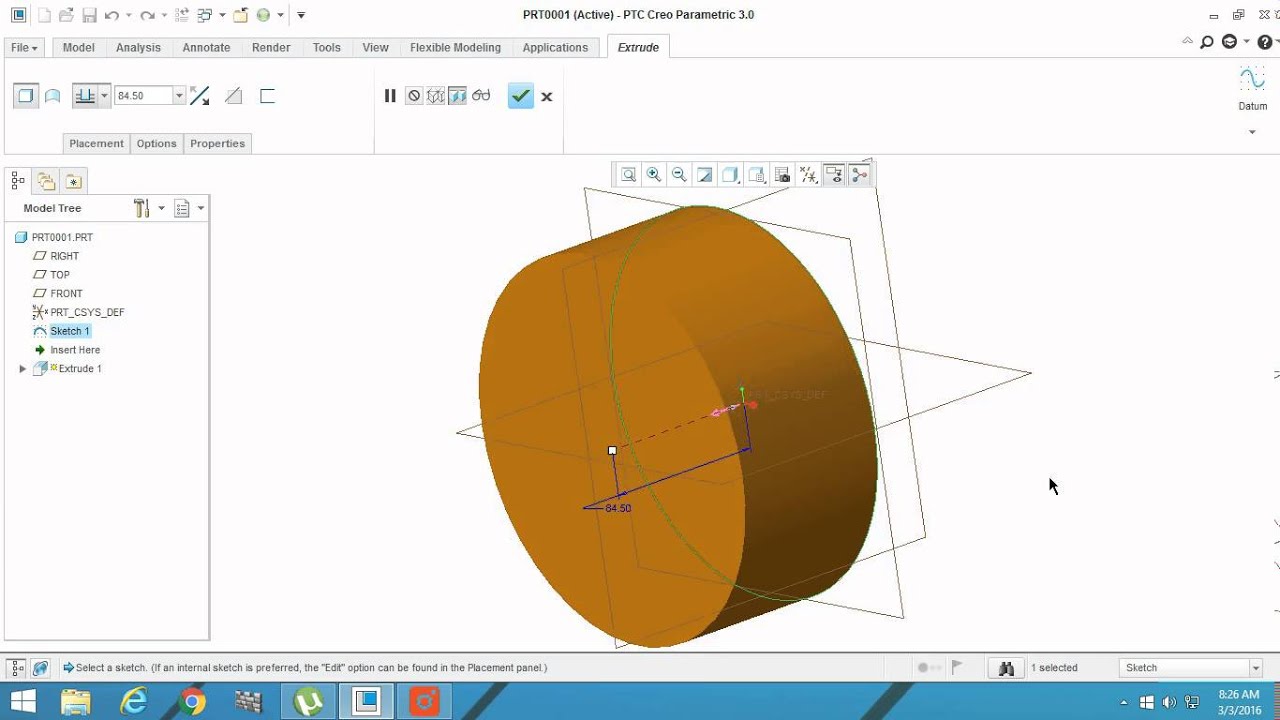Open the Saved Orientations icon

(757, 175)
